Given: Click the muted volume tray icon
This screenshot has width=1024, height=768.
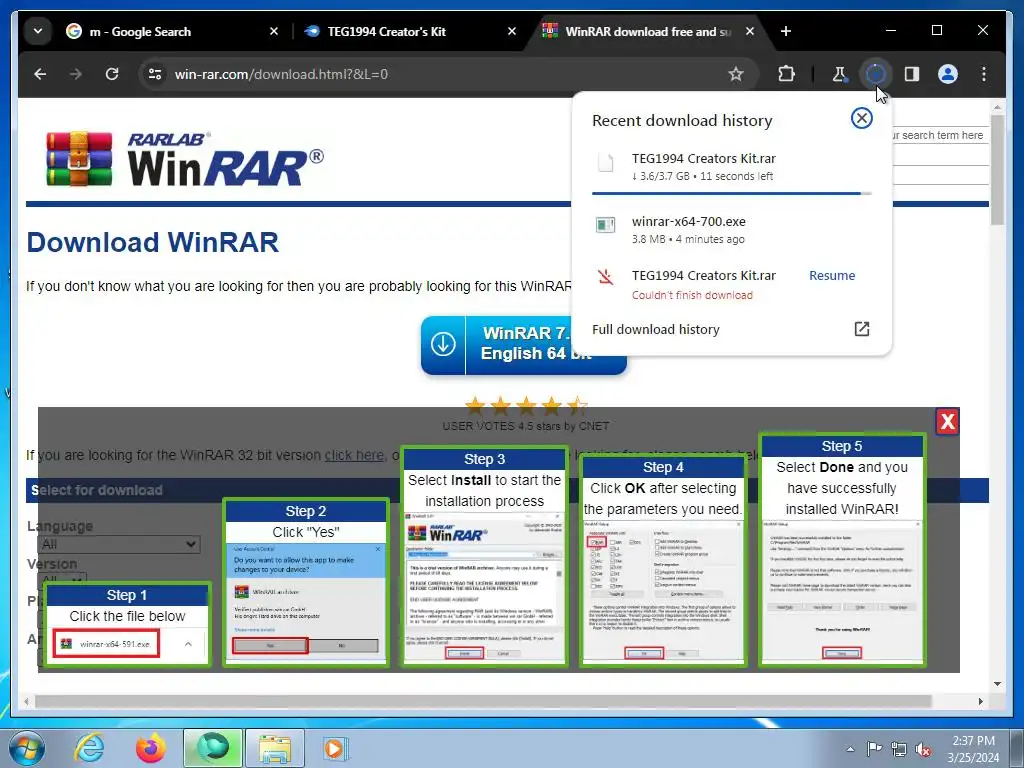Looking at the screenshot, I should pos(923,749).
